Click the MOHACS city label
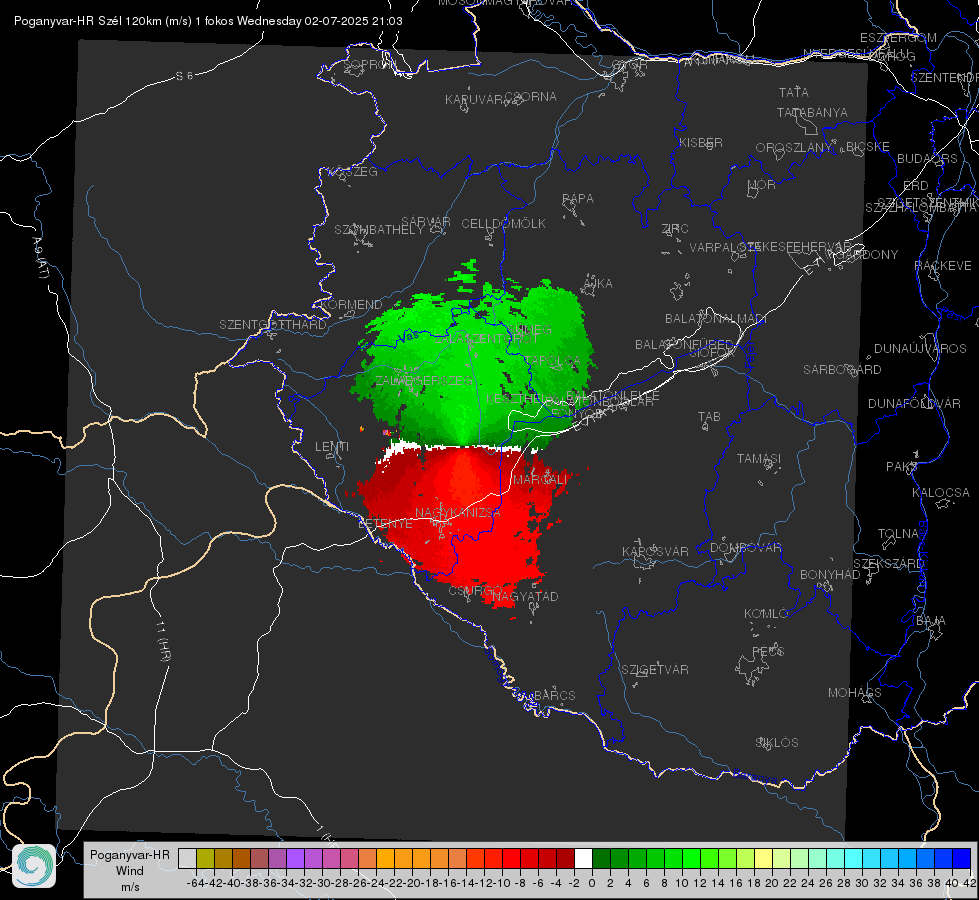The width and height of the screenshot is (979, 900). pos(855,693)
